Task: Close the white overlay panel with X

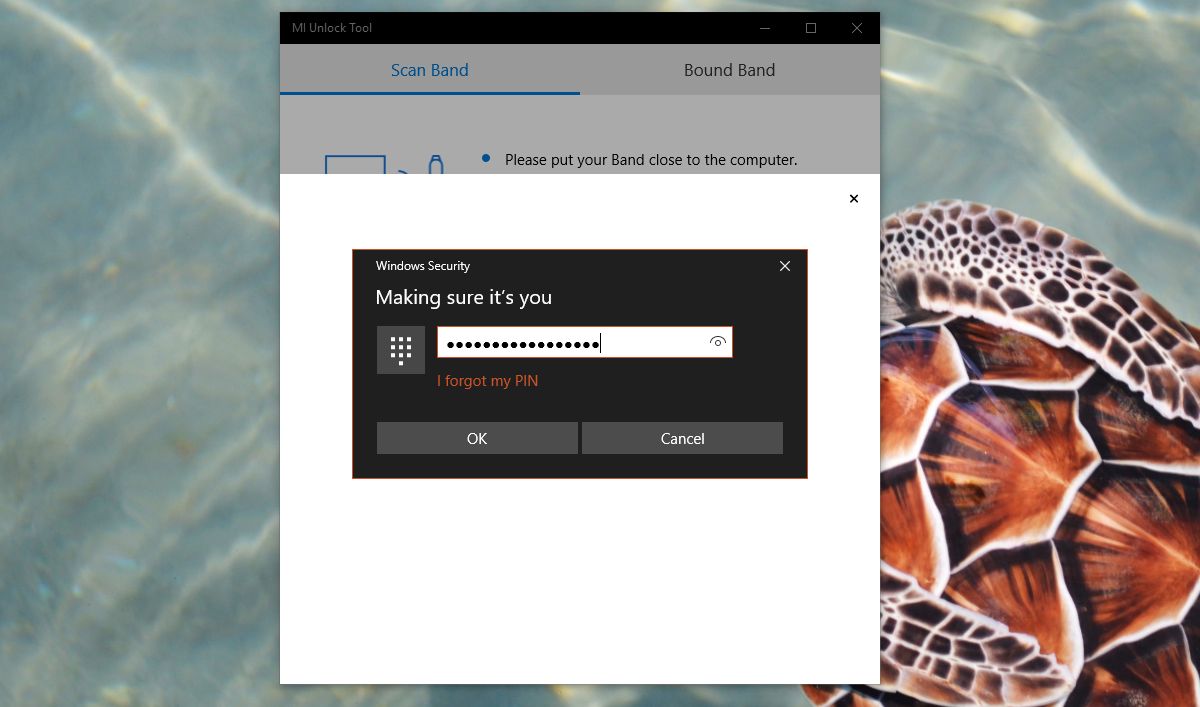Action: point(854,199)
